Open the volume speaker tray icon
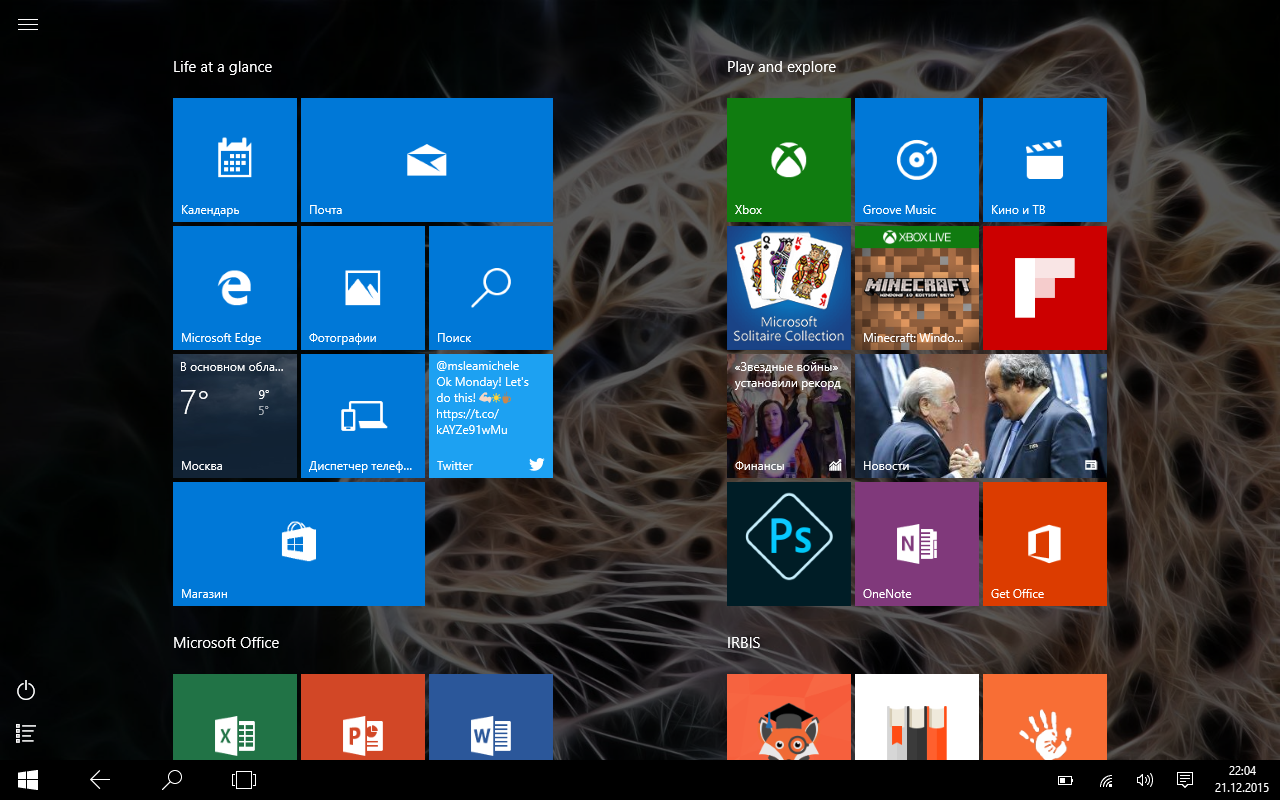This screenshot has height=800, width=1280. click(1145, 780)
